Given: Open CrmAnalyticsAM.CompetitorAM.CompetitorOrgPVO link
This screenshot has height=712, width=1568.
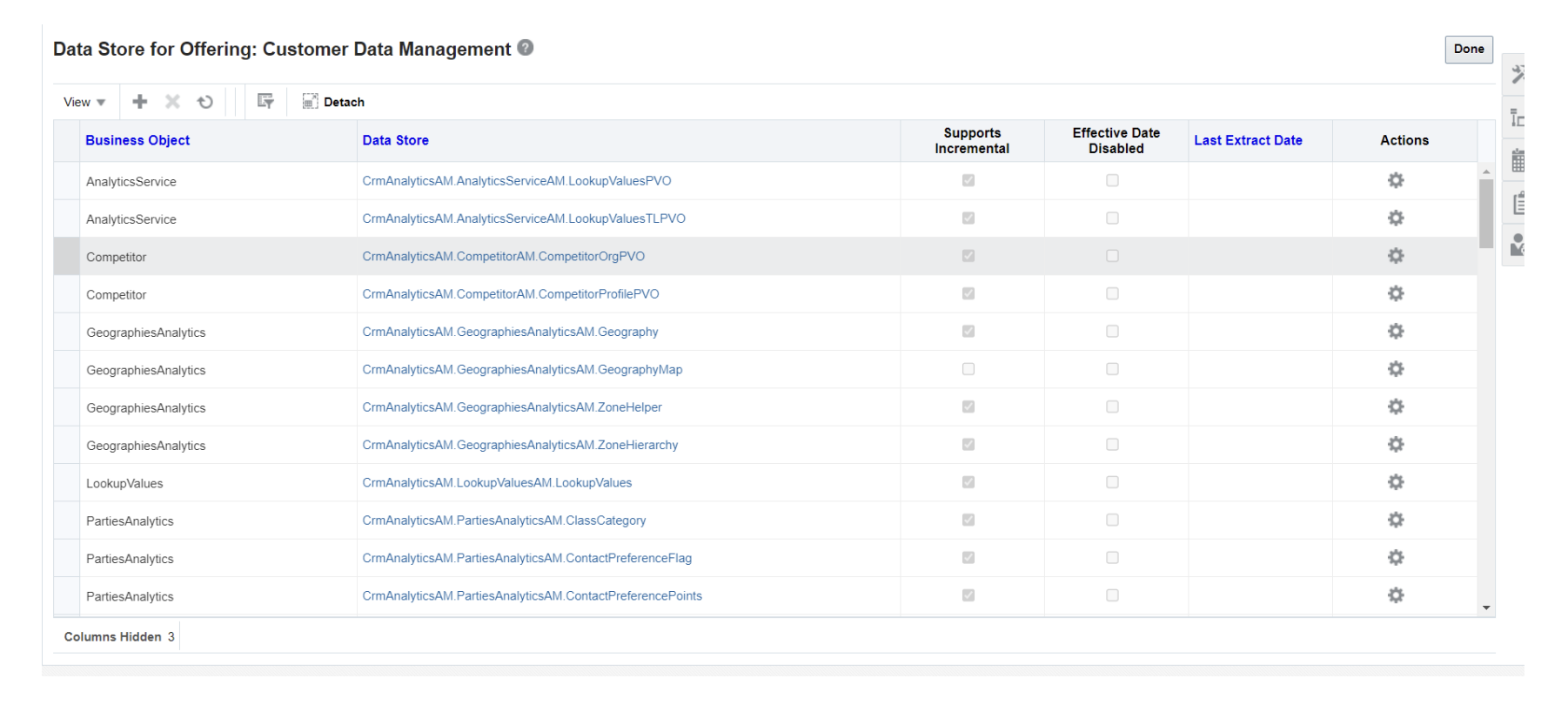Looking at the screenshot, I should pos(504,256).
